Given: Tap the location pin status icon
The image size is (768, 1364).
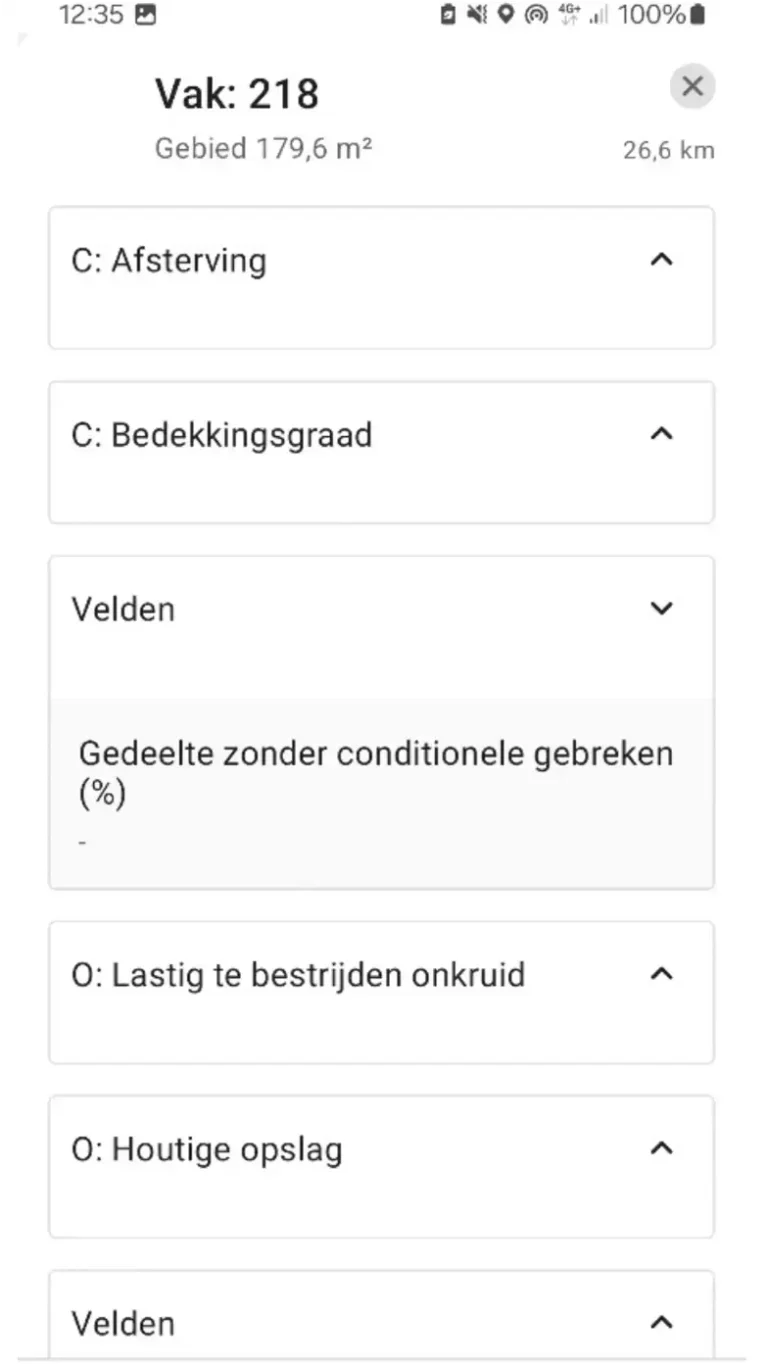Looking at the screenshot, I should click(x=506, y=15).
